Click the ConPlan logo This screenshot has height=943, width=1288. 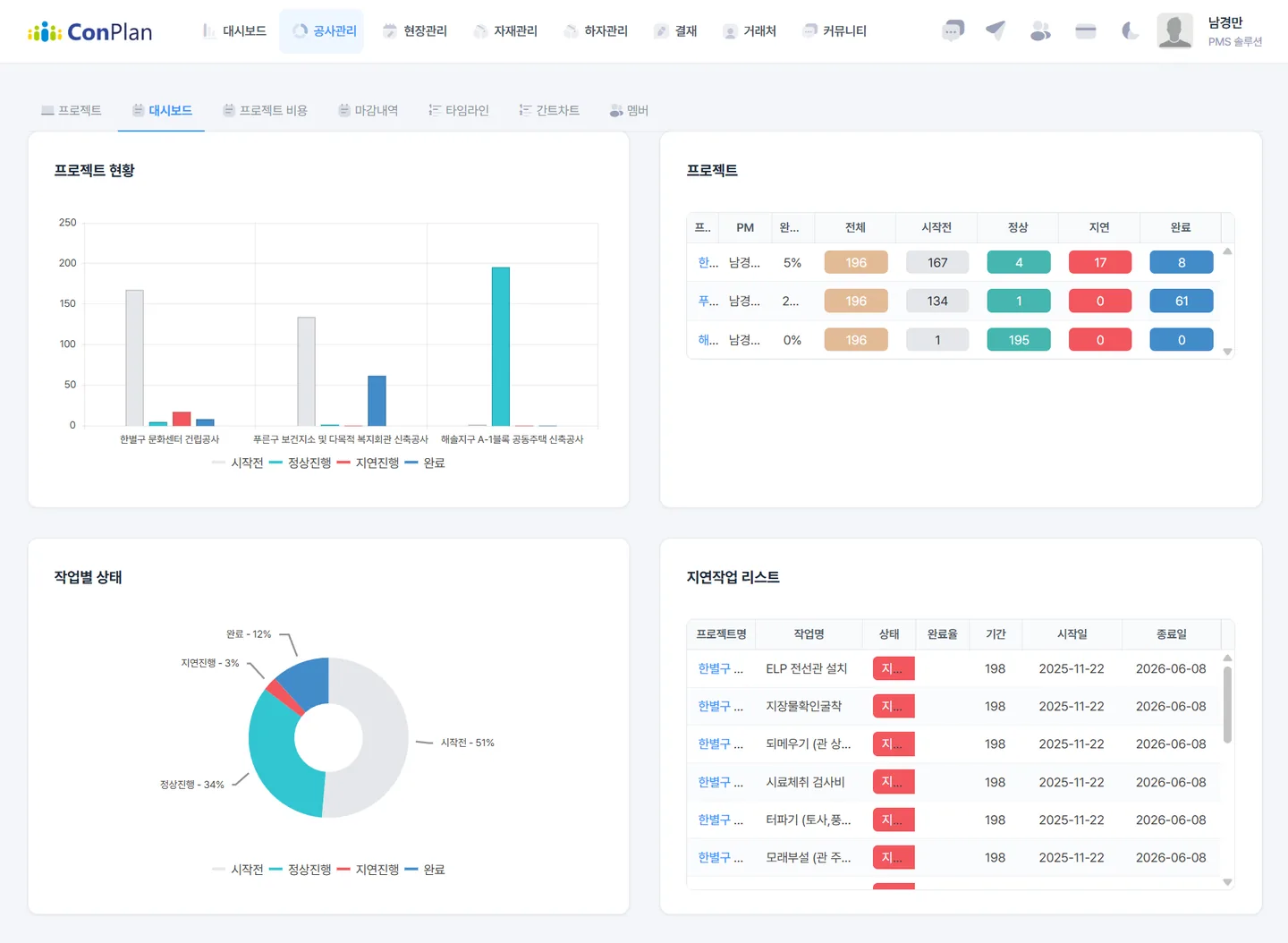90,32
